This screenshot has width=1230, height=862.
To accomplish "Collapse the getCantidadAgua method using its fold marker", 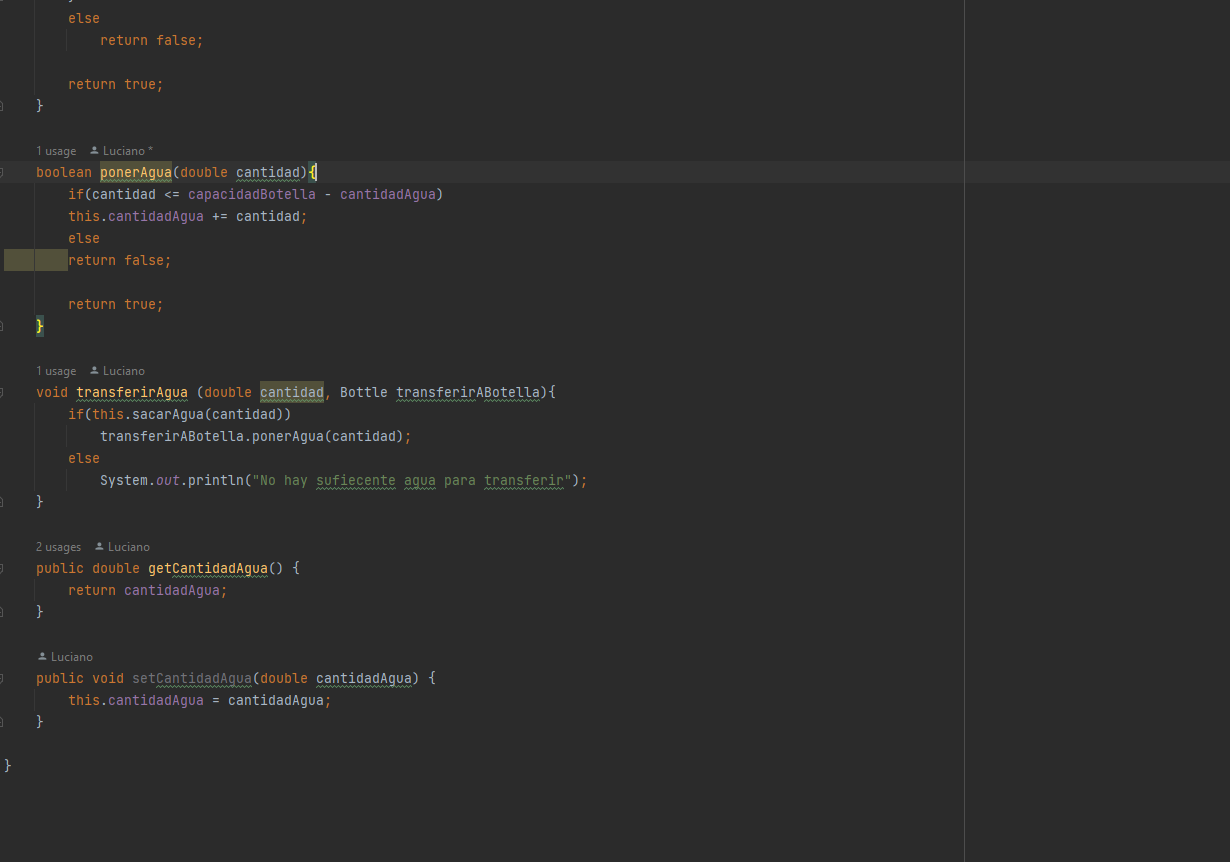I will [x=2, y=568].
